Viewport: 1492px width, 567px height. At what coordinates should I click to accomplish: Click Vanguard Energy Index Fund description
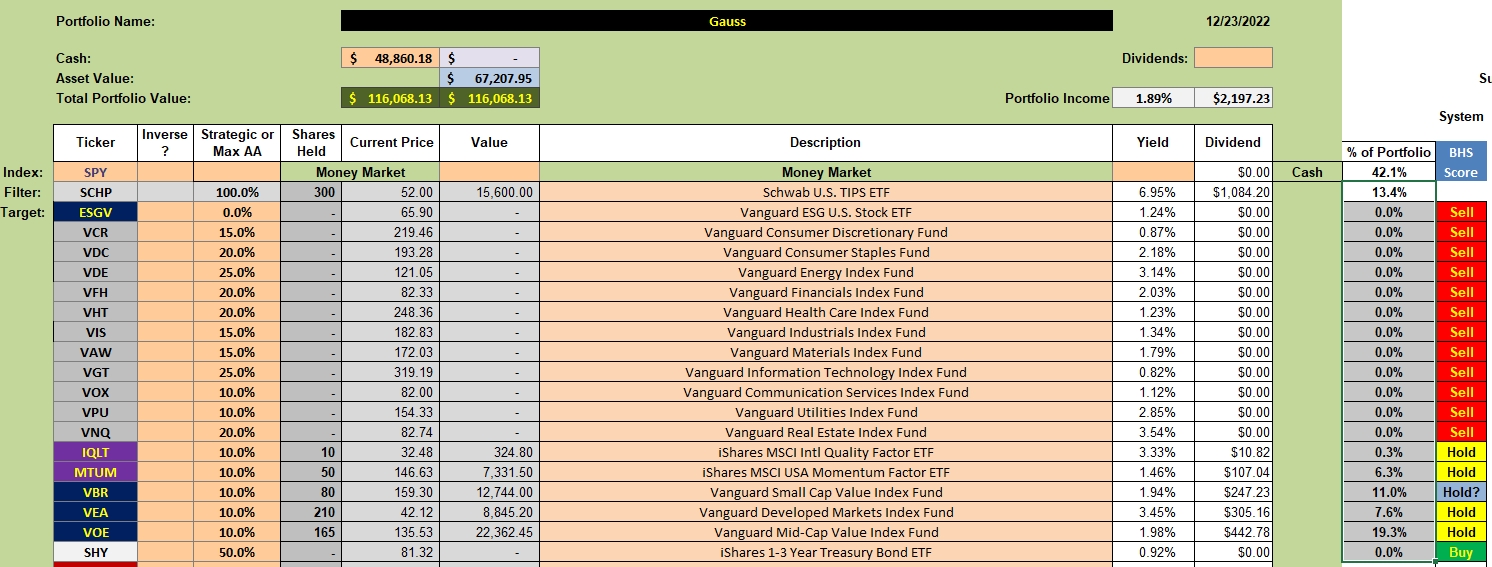click(x=826, y=272)
